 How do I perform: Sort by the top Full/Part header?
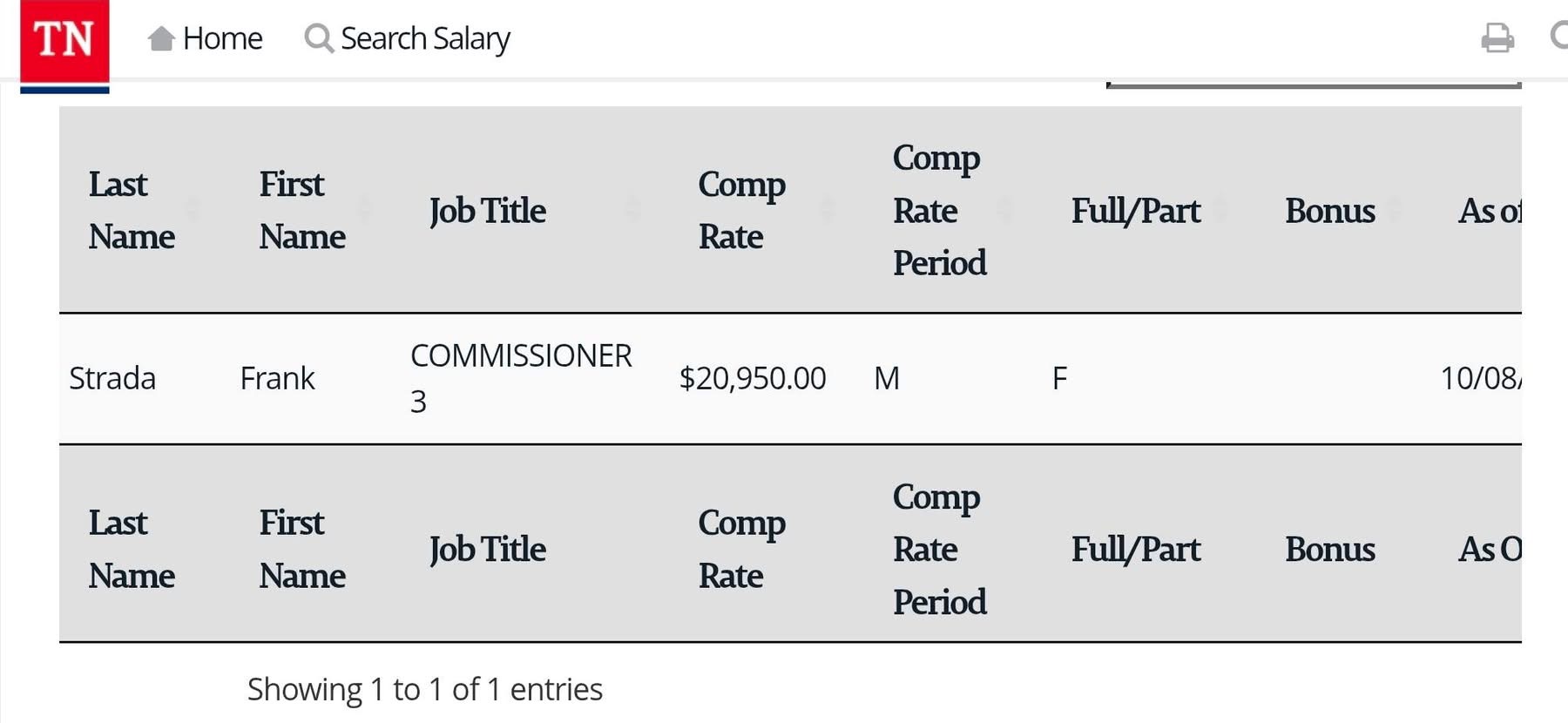(1135, 210)
